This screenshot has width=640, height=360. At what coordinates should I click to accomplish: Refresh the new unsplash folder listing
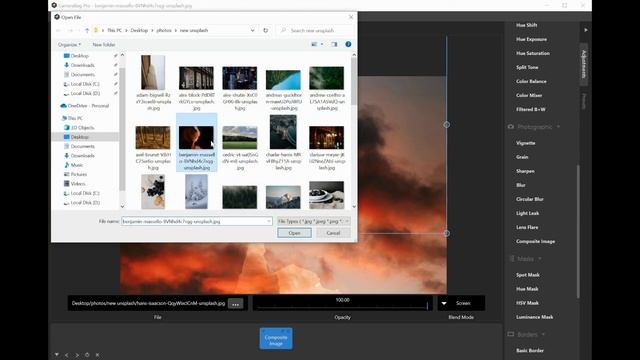point(266,31)
